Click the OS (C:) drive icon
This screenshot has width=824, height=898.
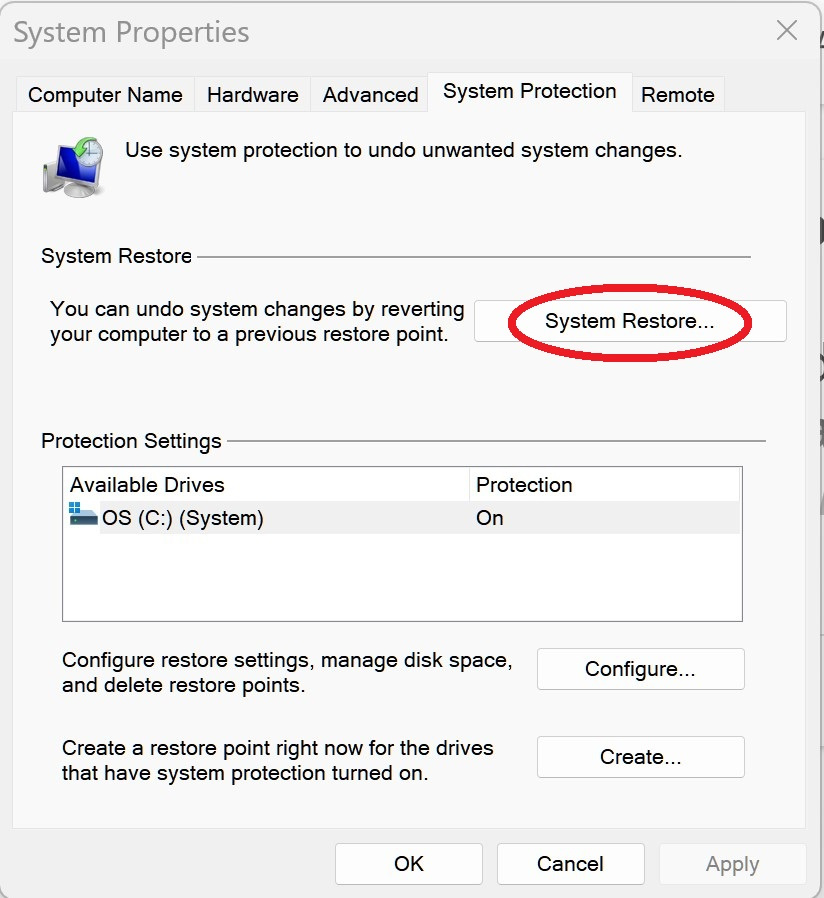83,514
